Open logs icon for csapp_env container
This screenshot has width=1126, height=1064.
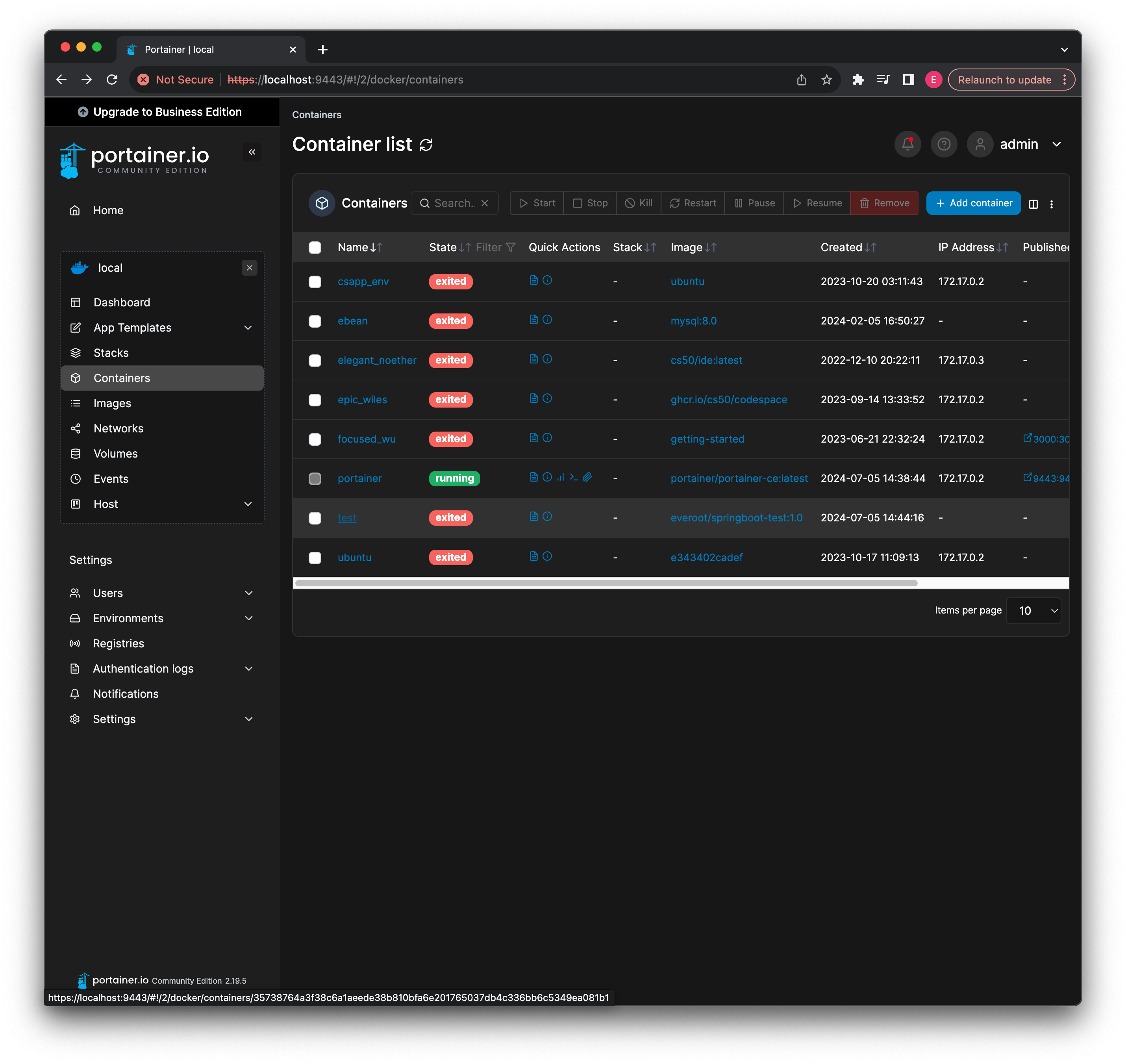coord(533,280)
